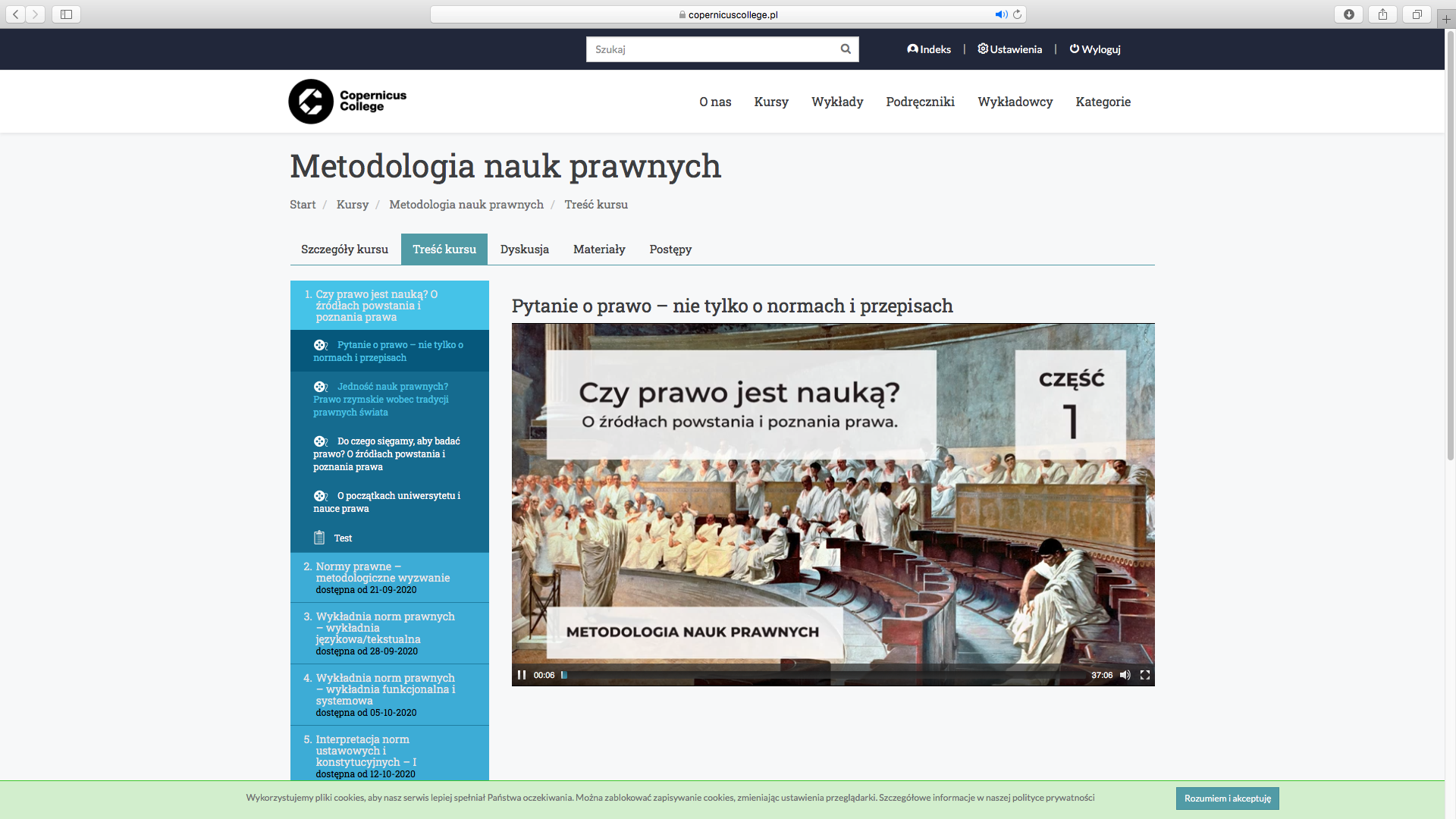The image size is (1456, 819).
Task: Reload the page in Safari
Action: [1017, 14]
